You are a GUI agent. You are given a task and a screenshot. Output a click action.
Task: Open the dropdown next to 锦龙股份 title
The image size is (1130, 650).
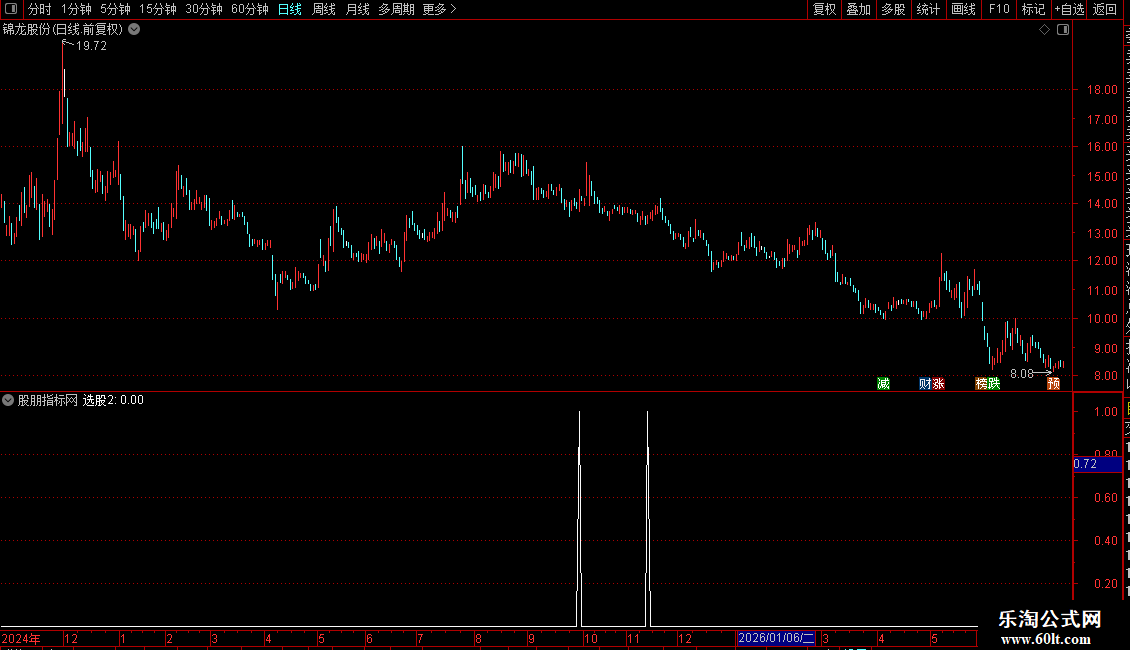[134, 30]
